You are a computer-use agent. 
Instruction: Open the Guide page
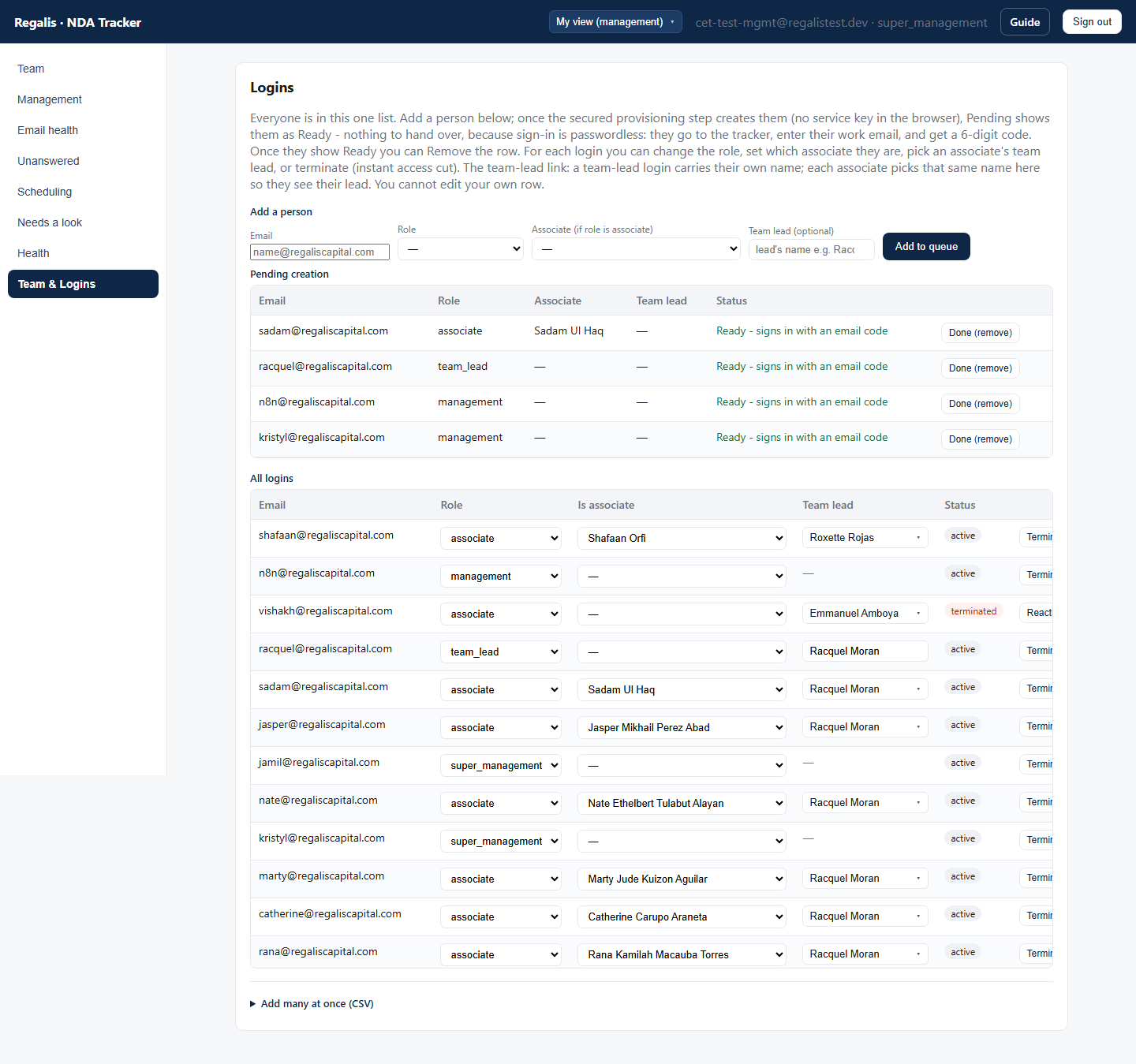(x=1025, y=22)
